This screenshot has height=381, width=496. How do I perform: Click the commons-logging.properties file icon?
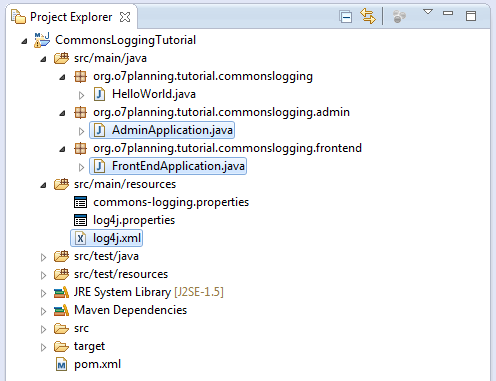(80, 202)
